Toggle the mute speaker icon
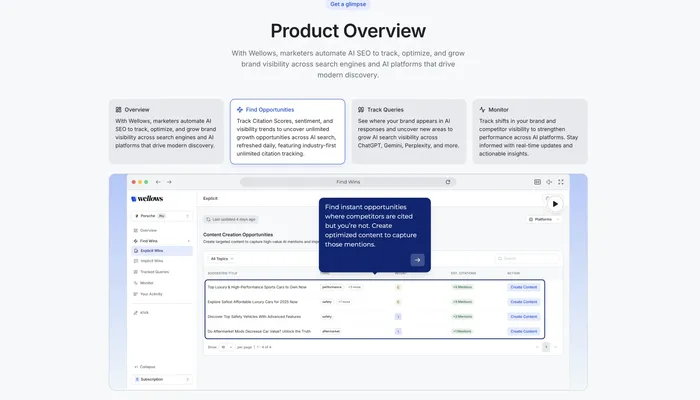Image resolution: width=700 pixels, height=400 pixels. tap(550, 182)
